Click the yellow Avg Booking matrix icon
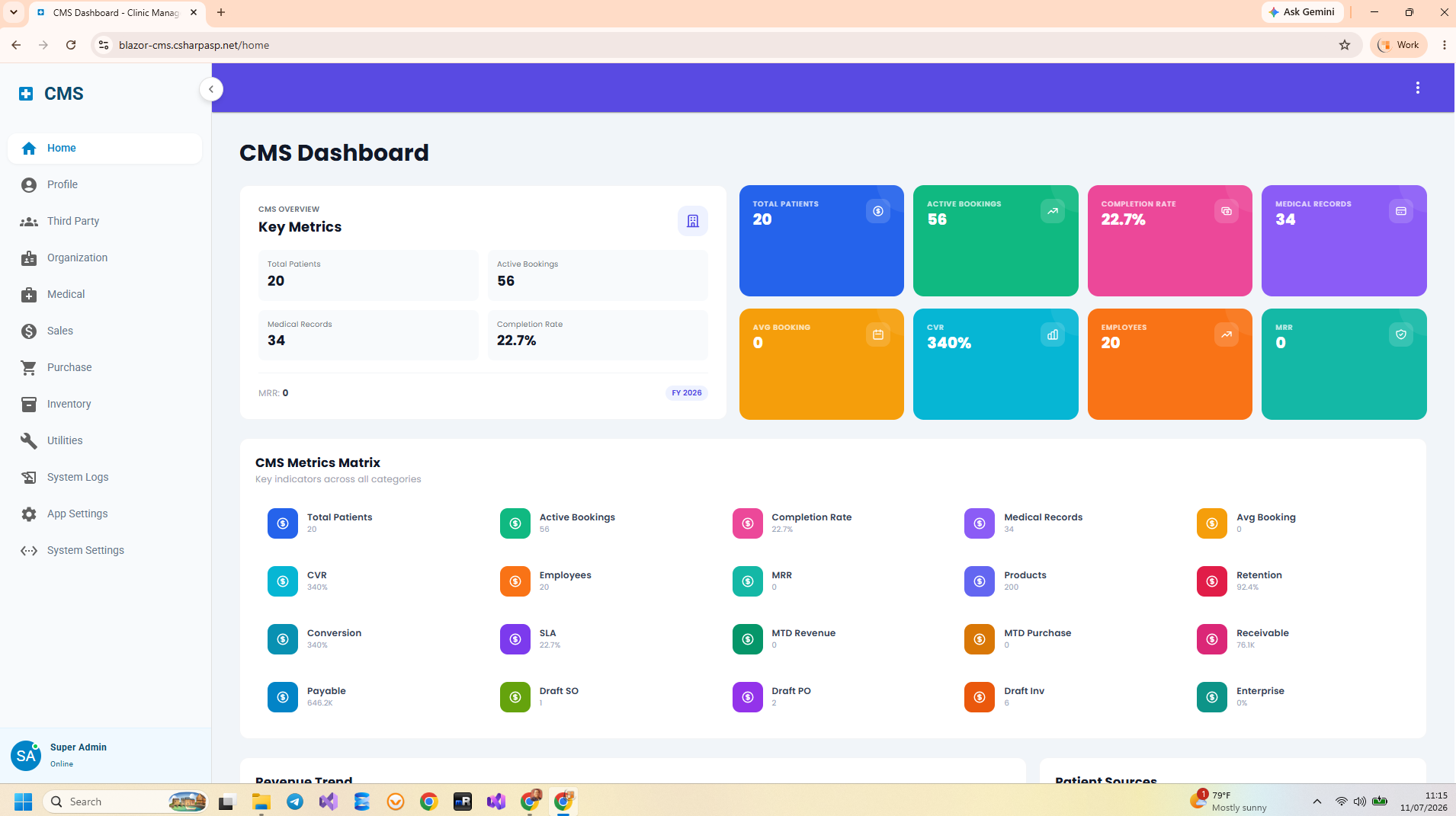The width and height of the screenshot is (1456, 816). tap(1212, 523)
